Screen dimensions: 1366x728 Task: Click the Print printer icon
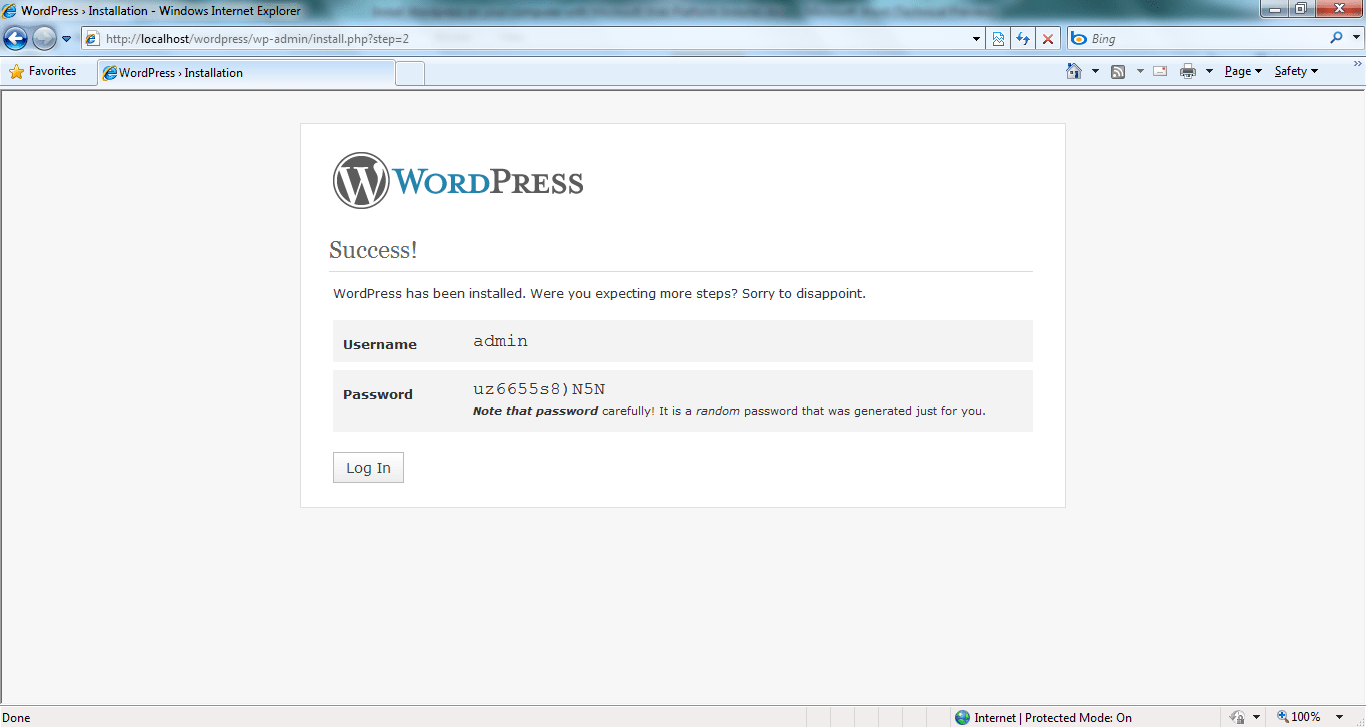(1188, 71)
